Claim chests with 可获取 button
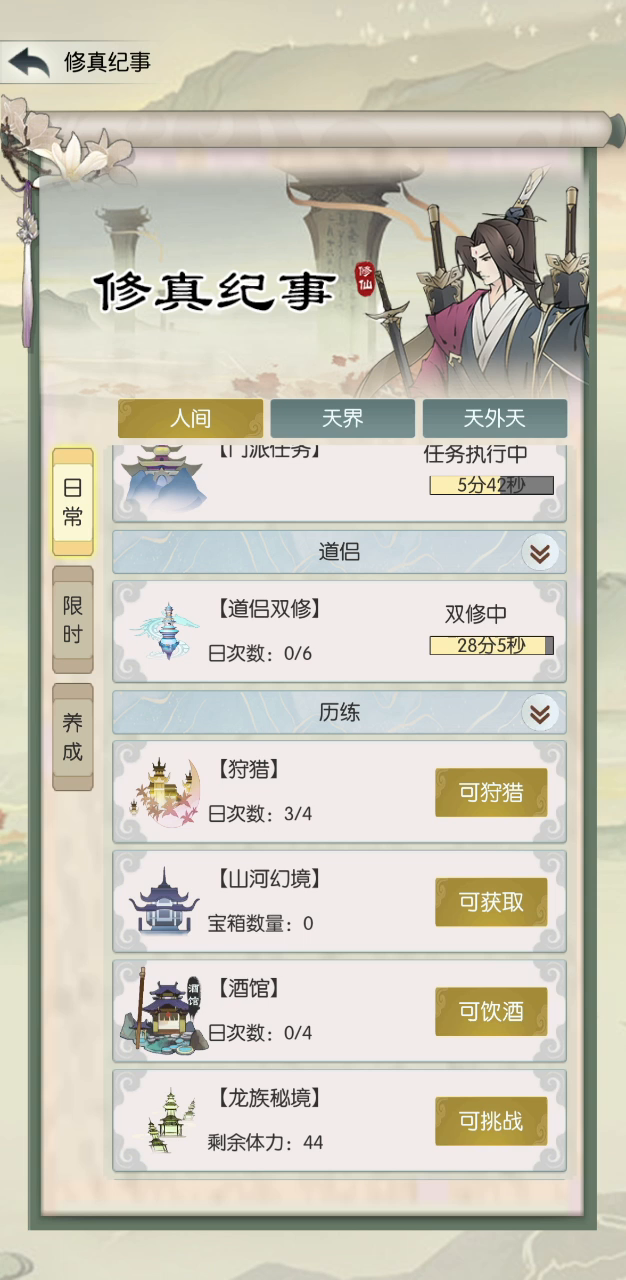This screenshot has width=626, height=1280. coord(491,902)
